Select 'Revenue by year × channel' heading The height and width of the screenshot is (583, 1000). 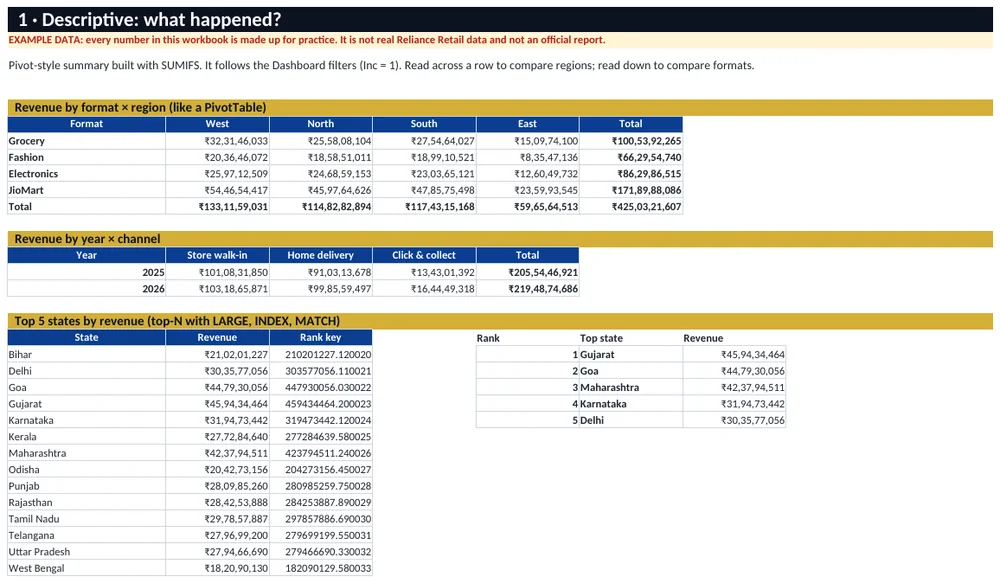pos(87,239)
